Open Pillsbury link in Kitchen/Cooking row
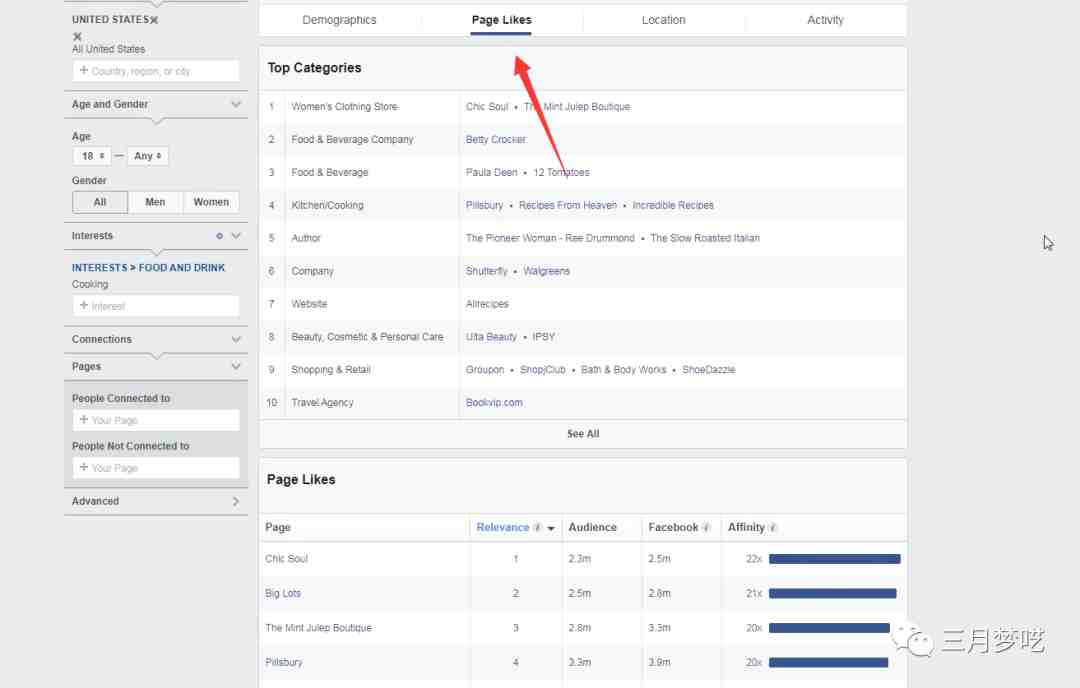The width and height of the screenshot is (1080, 688). 484,205
